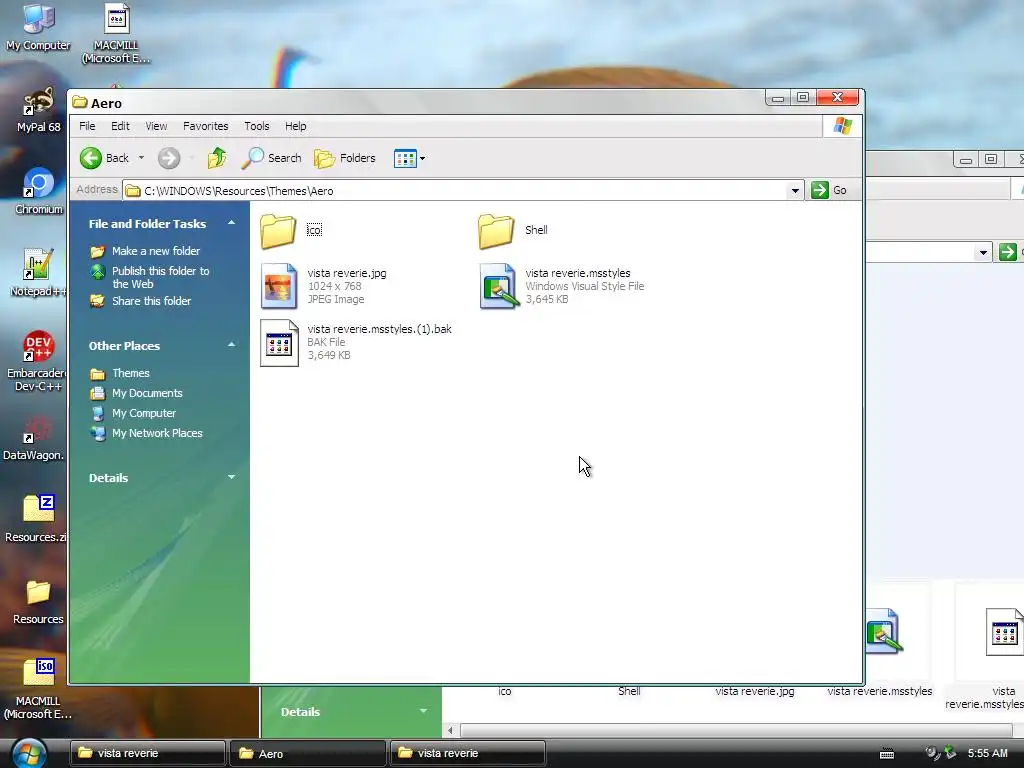
Task: Click the keyboard tray icon
Action: point(887,754)
